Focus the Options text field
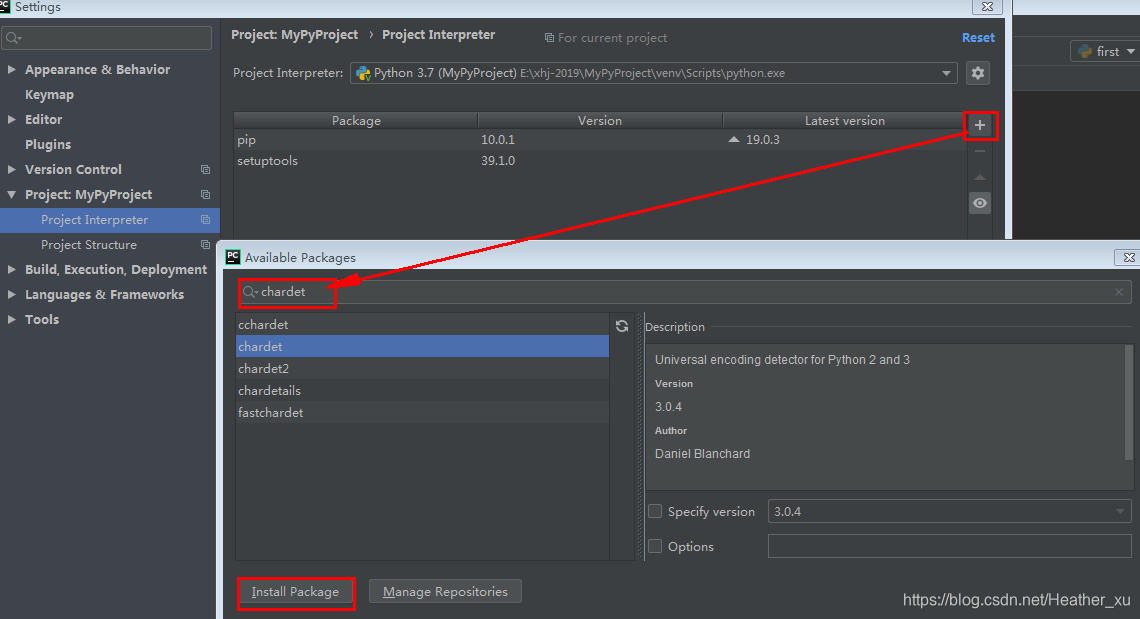This screenshot has height=619, width=1140. pos(950,546)
